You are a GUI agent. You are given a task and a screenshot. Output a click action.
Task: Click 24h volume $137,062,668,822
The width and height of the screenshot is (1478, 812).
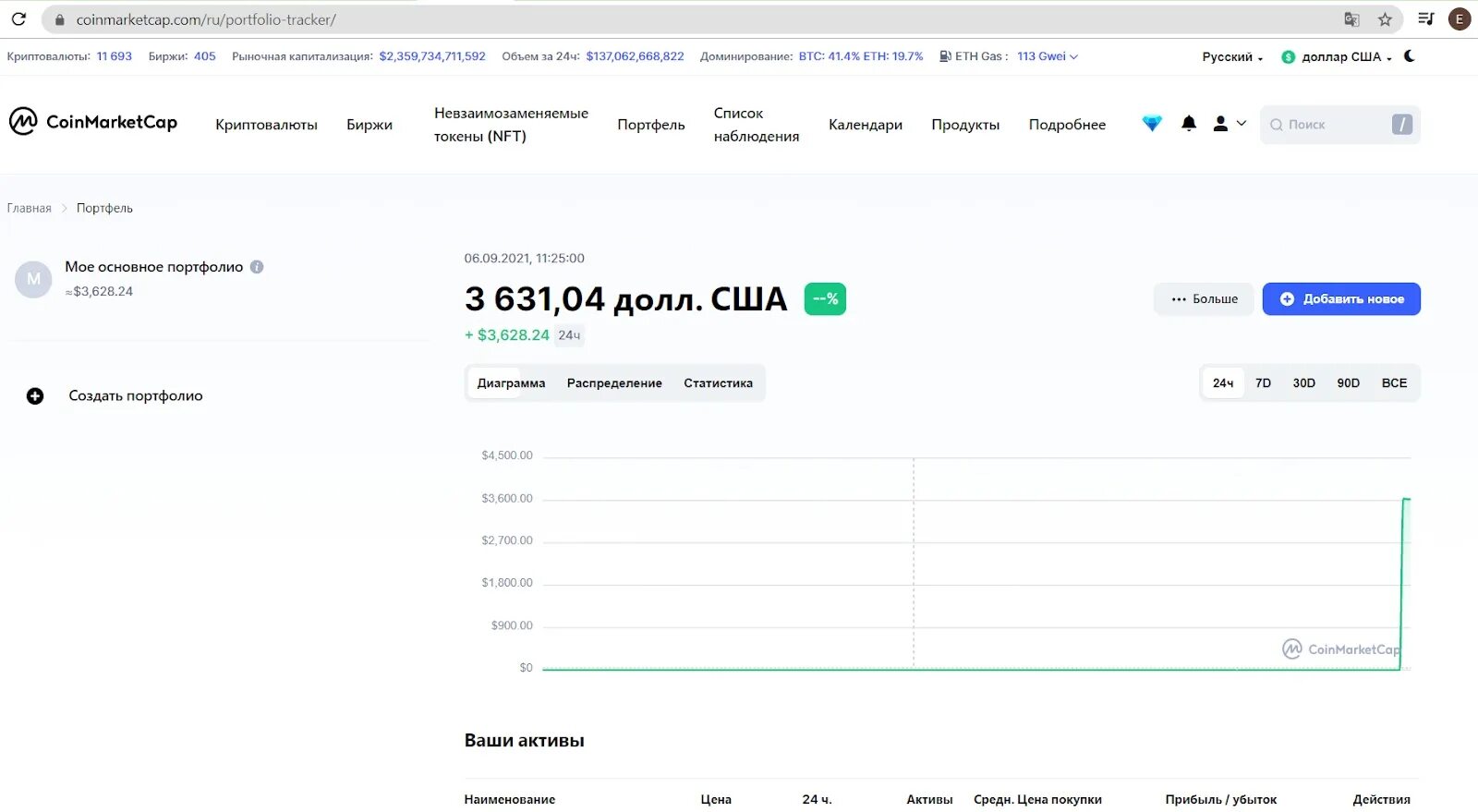click(635, 56)
